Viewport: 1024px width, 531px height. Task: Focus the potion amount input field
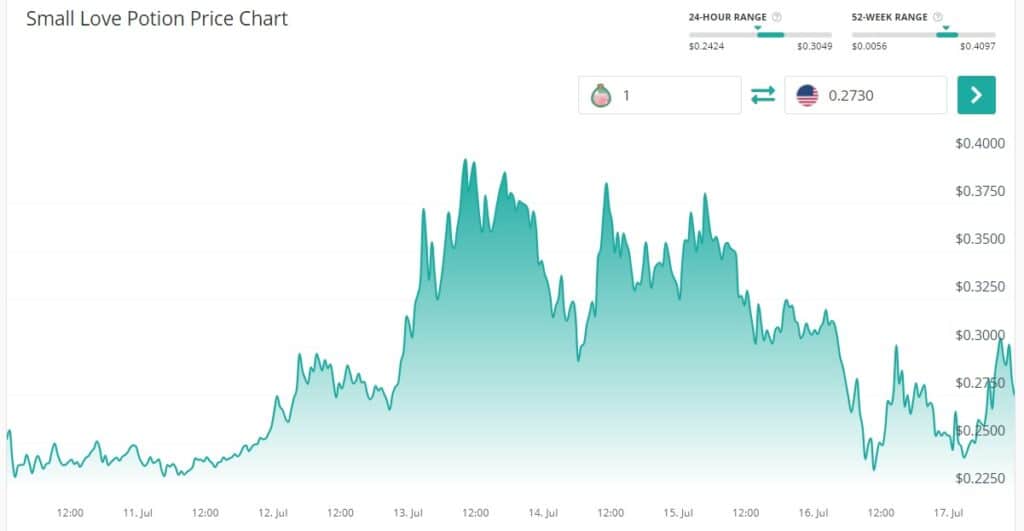point(675,95)
